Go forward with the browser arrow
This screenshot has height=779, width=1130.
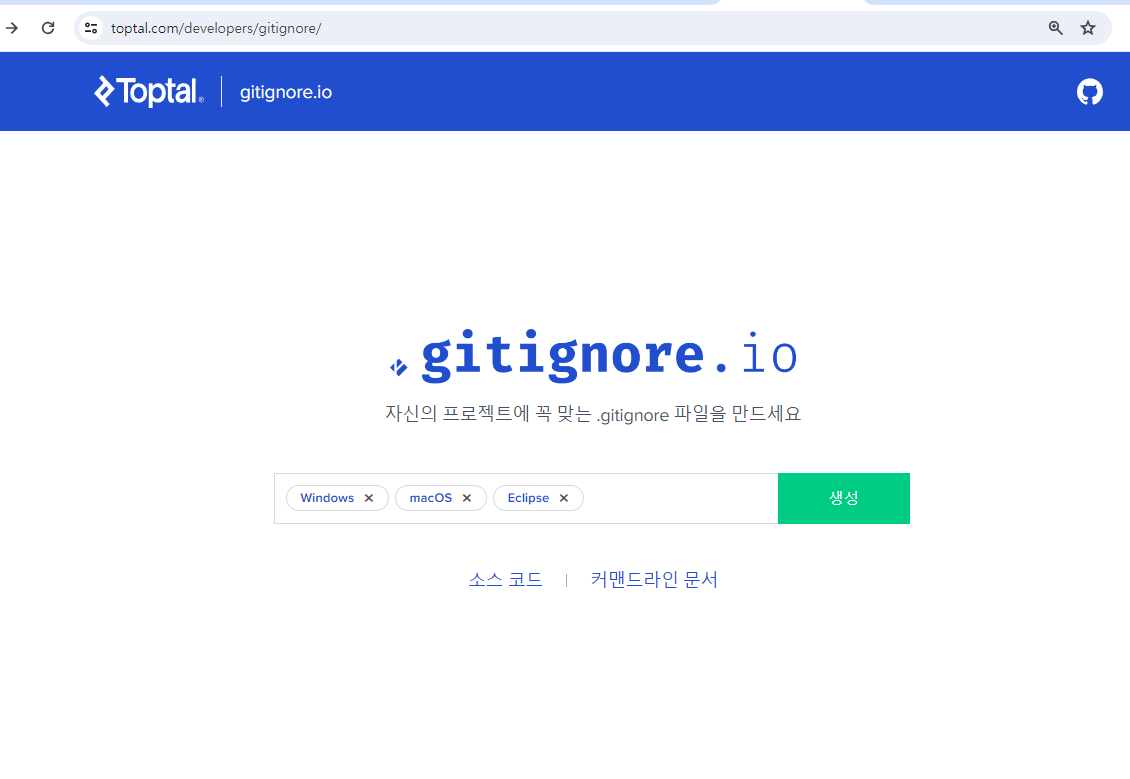click(x=12, y=28)
